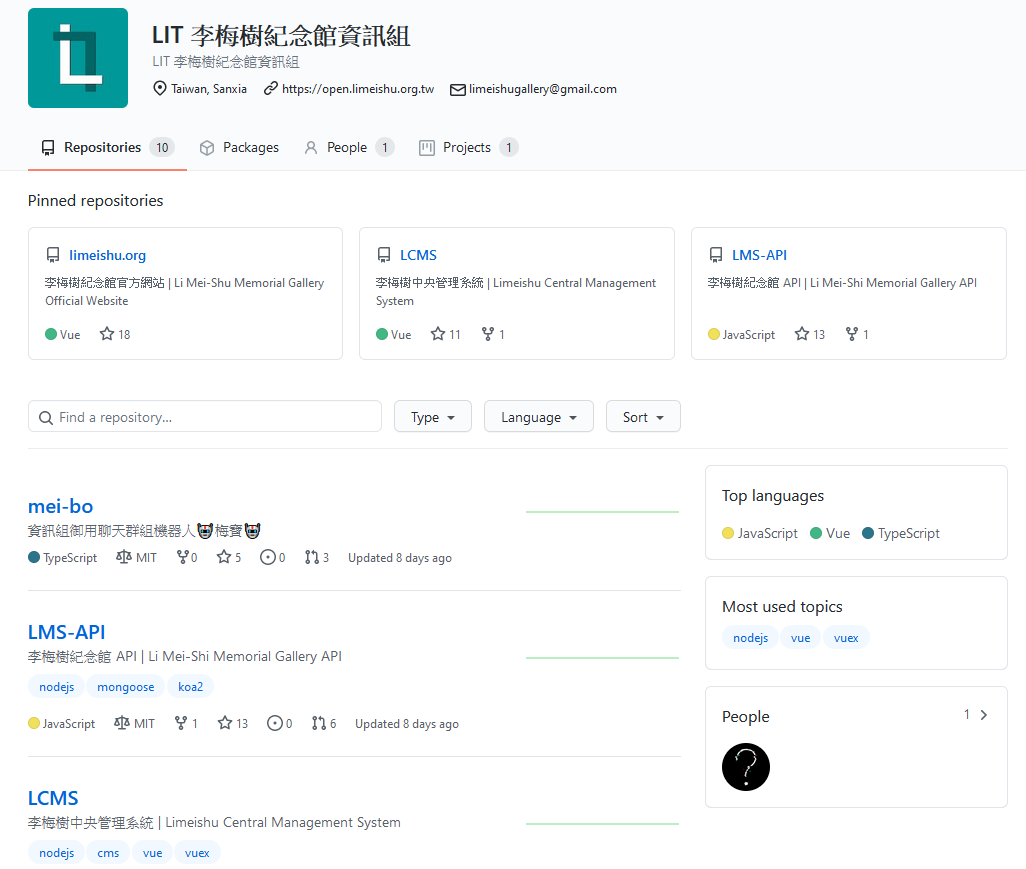Open the mei-bo repository
This screenshot has height=869, width=1026.
(60, 506)
